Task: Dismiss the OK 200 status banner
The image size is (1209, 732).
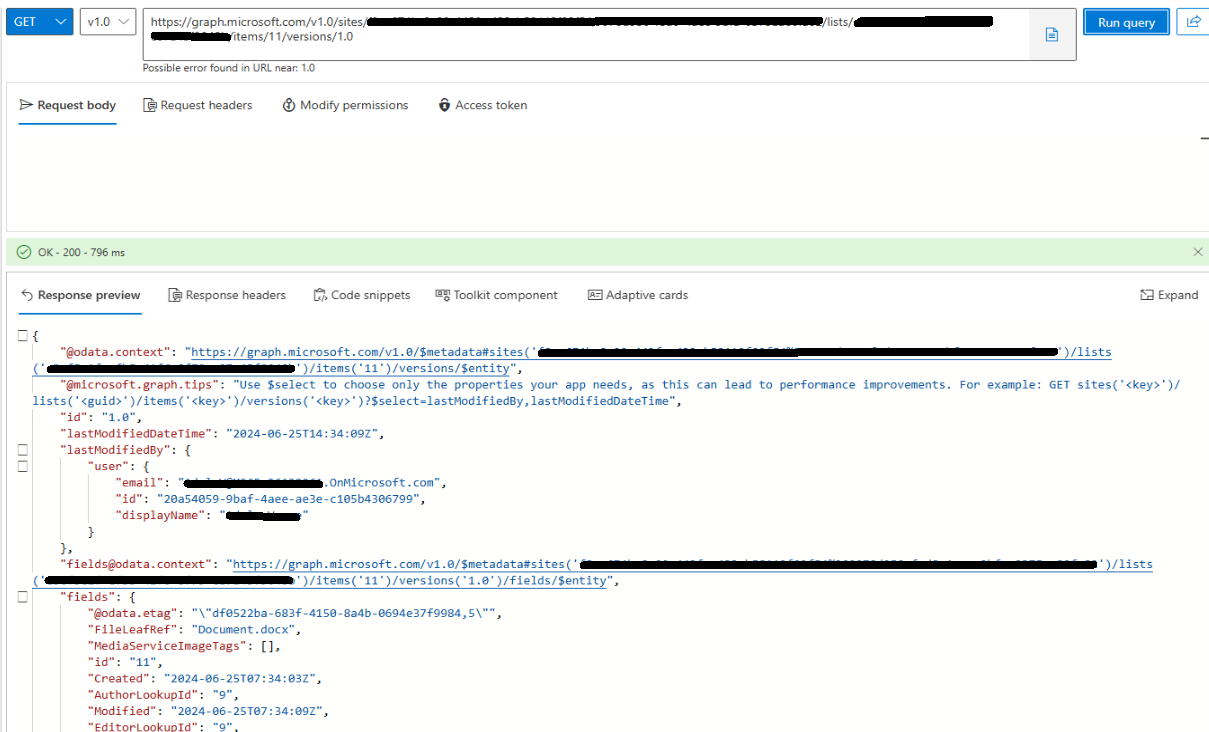Action: (1197, 251)
